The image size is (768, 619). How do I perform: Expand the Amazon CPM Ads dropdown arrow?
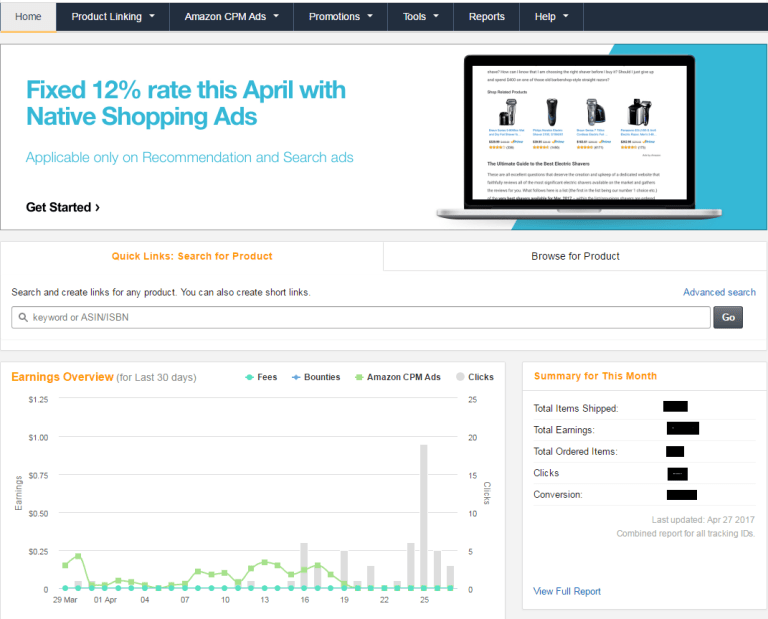(x=276, y=16)
